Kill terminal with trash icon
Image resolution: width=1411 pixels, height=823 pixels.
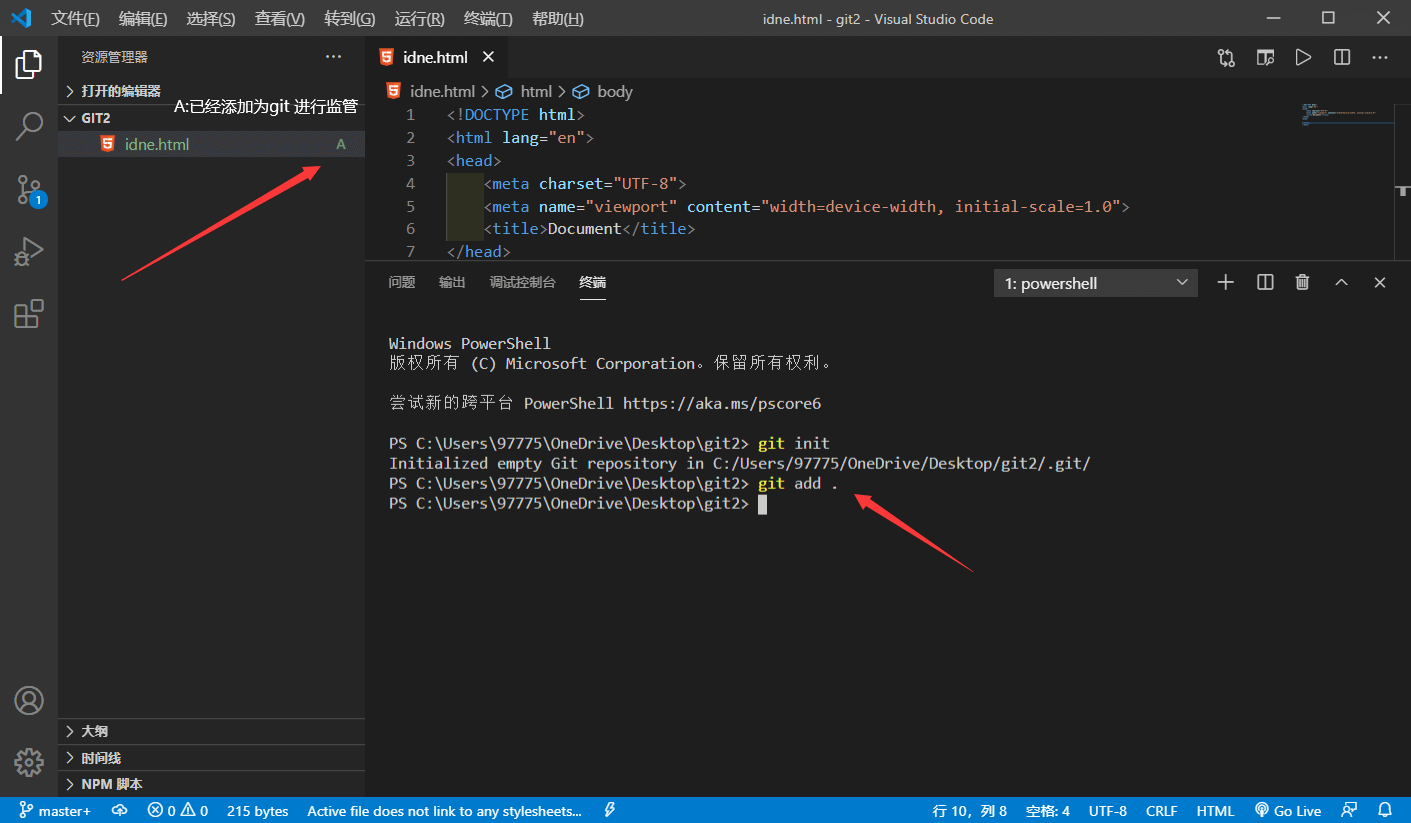(x=1302, y=283)
